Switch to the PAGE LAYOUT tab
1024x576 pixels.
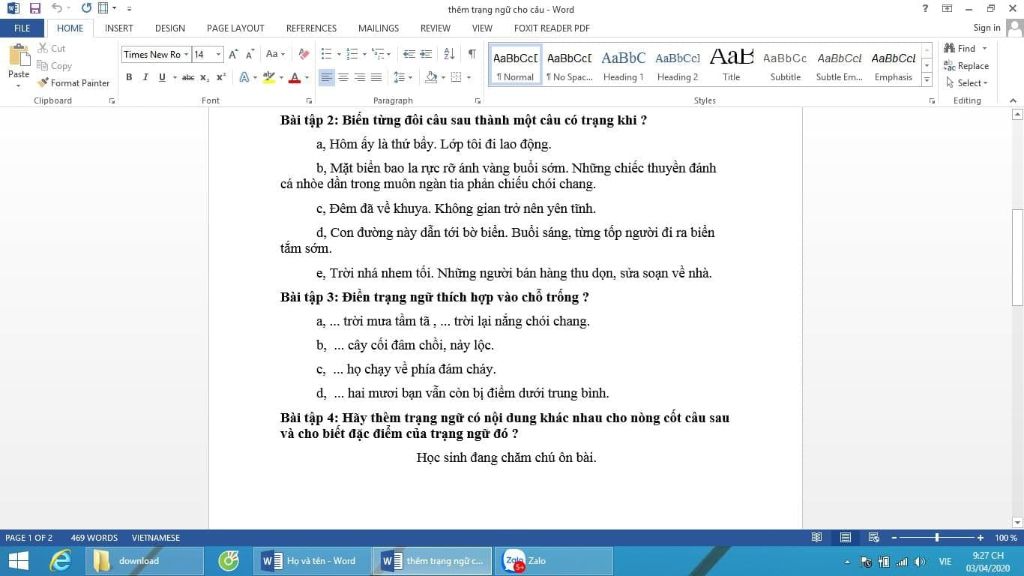pos(235,28)
